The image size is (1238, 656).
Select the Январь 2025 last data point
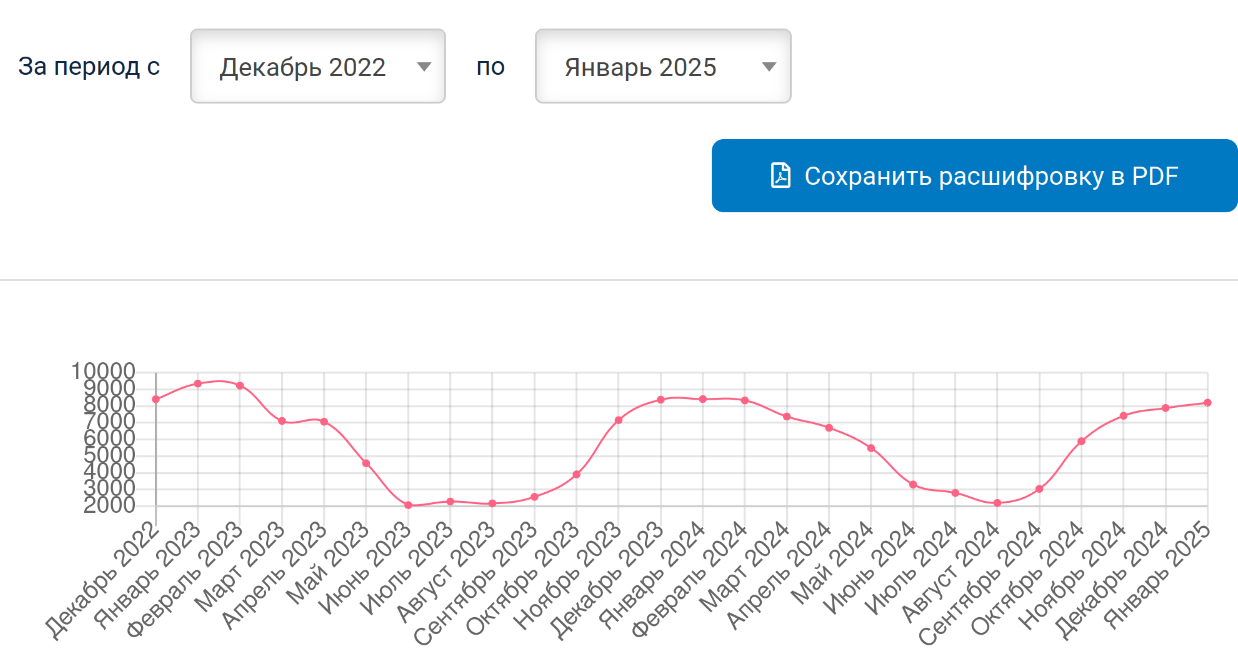pos(1208,402)
